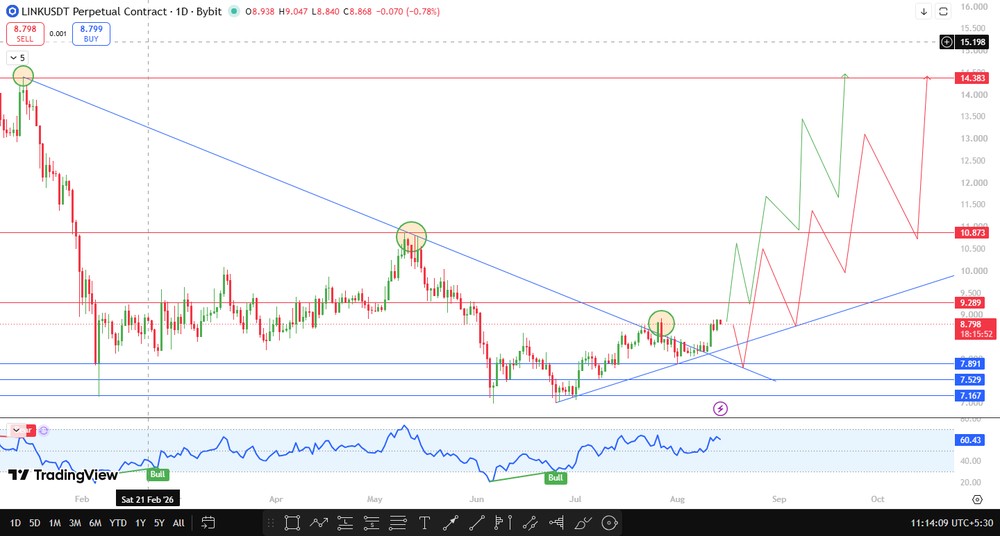This screenshot has height=536, width=1000.
Task: Click the green market status dot
Action: [x=234, y=11]
